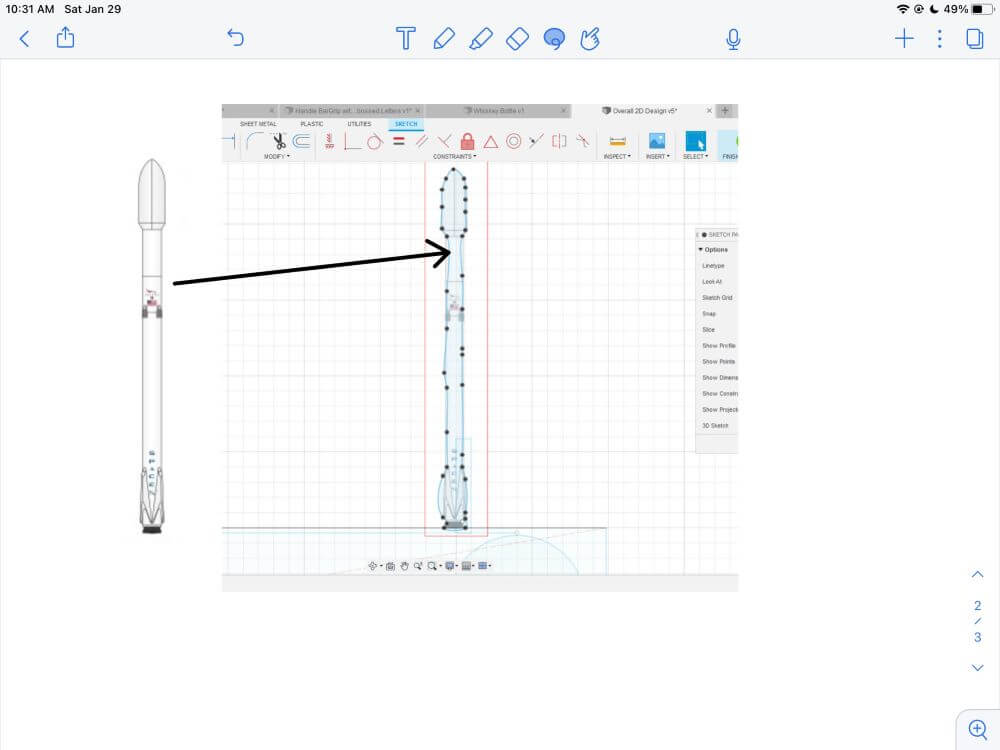The image size is (1000, 750).
Task: Select the Eraser tool
Action: click(x=517, y=38)
